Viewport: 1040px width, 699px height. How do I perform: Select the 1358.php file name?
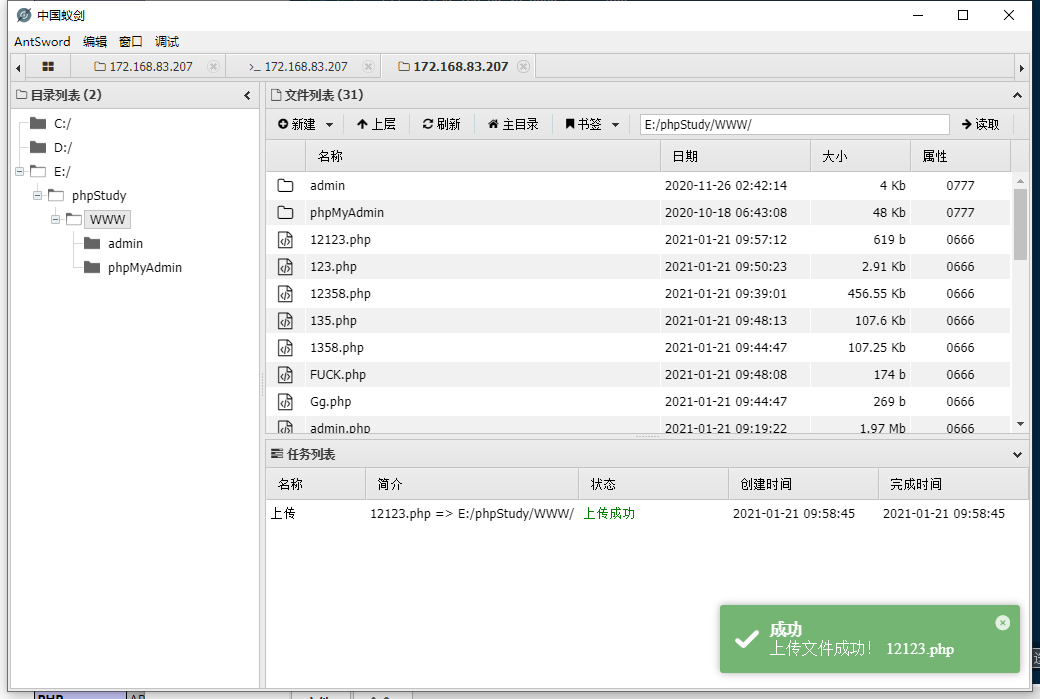tap(337, 348)
